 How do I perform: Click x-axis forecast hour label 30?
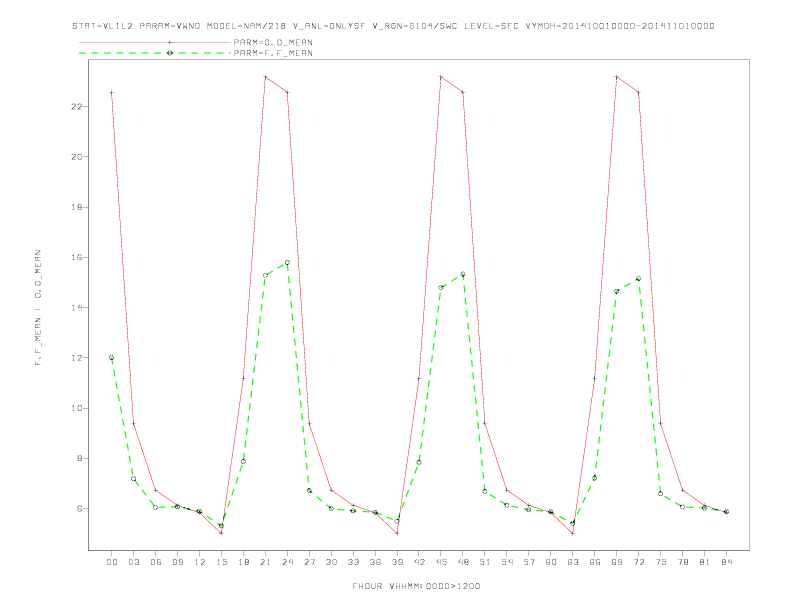331,562
